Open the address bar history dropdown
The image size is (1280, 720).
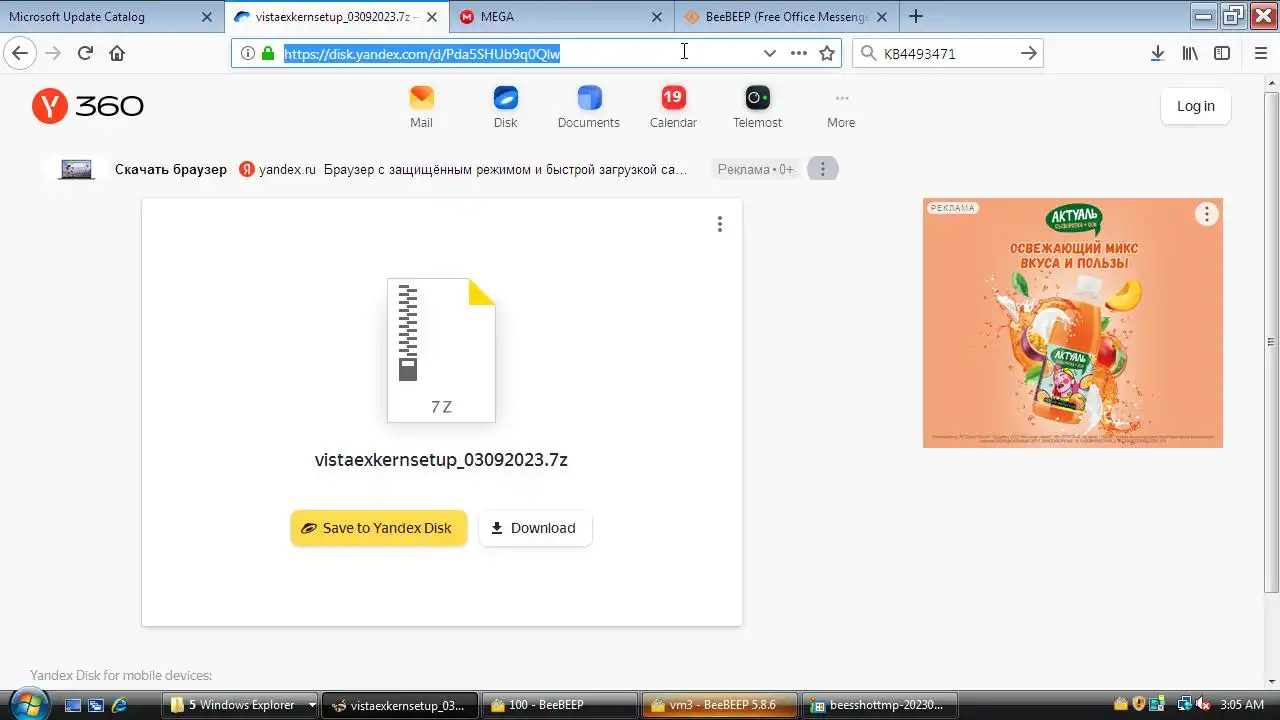tap(769, 54)
